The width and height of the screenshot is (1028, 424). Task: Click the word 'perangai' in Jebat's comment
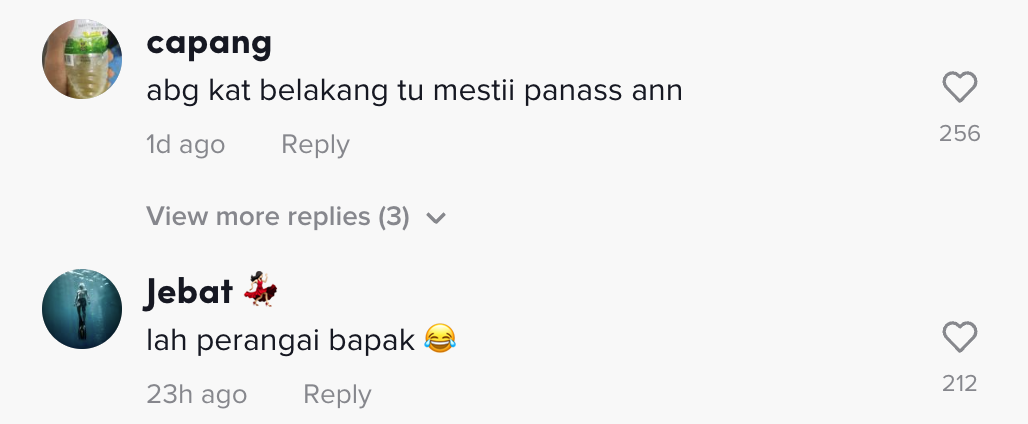251,341
